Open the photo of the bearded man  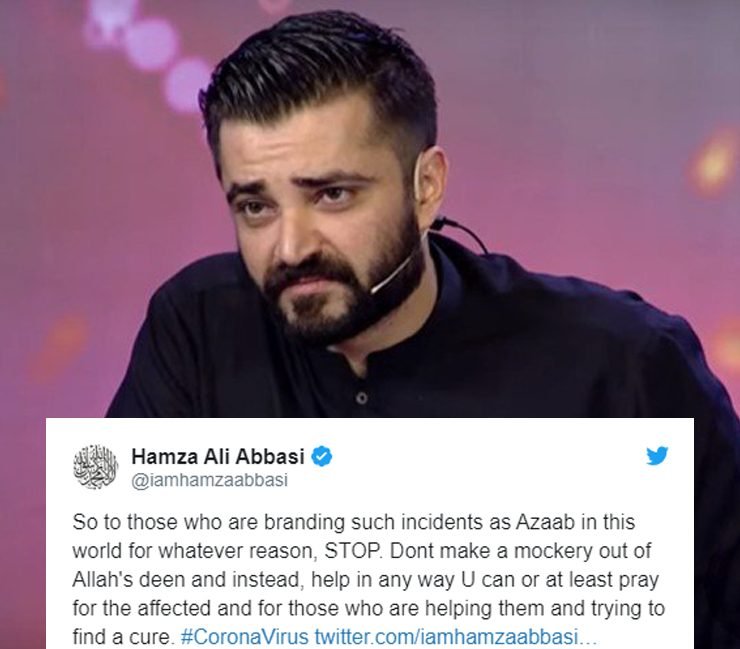tap(370, 208)
